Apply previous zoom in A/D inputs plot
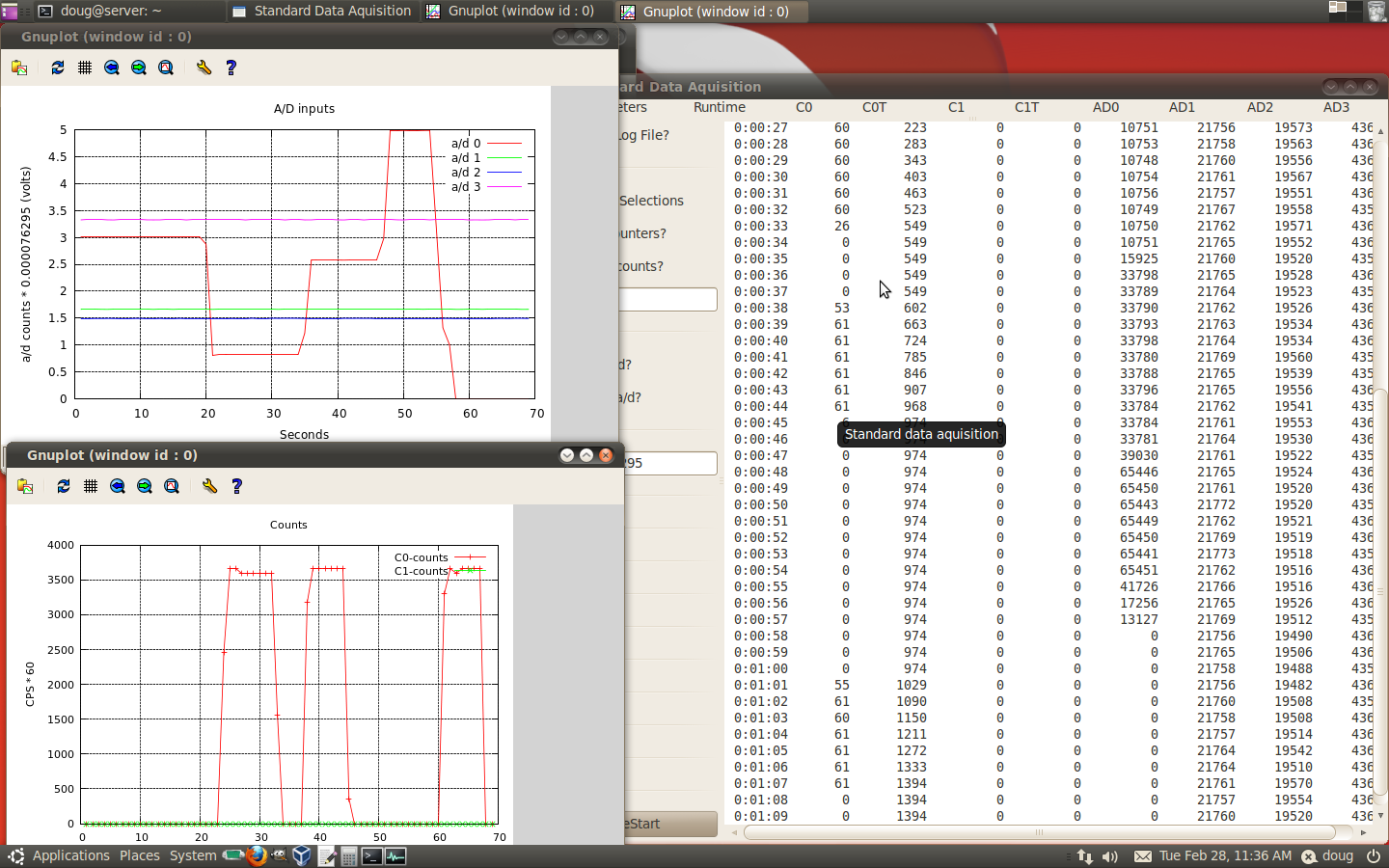The image size is (1389, 868). tap(112, 68)
